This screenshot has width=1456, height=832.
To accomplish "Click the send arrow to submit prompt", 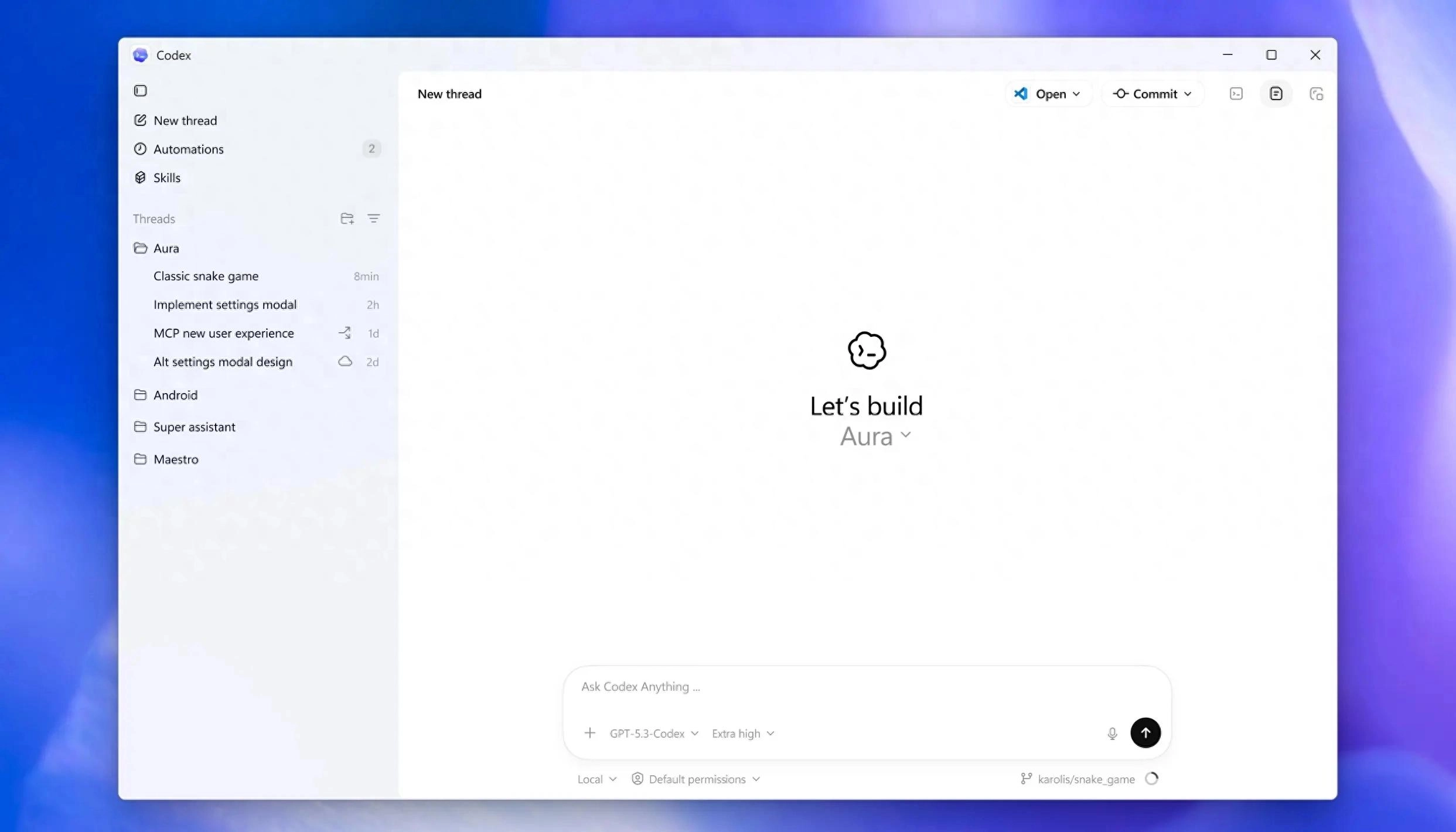I will (x=1145, y=732).
